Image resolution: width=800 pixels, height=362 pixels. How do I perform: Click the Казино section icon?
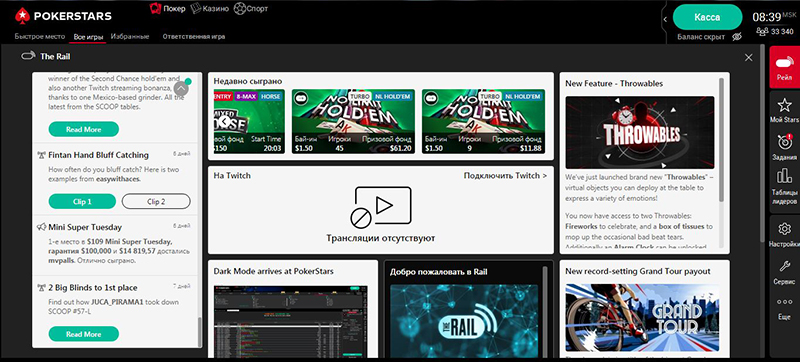(x=195, y=8)
